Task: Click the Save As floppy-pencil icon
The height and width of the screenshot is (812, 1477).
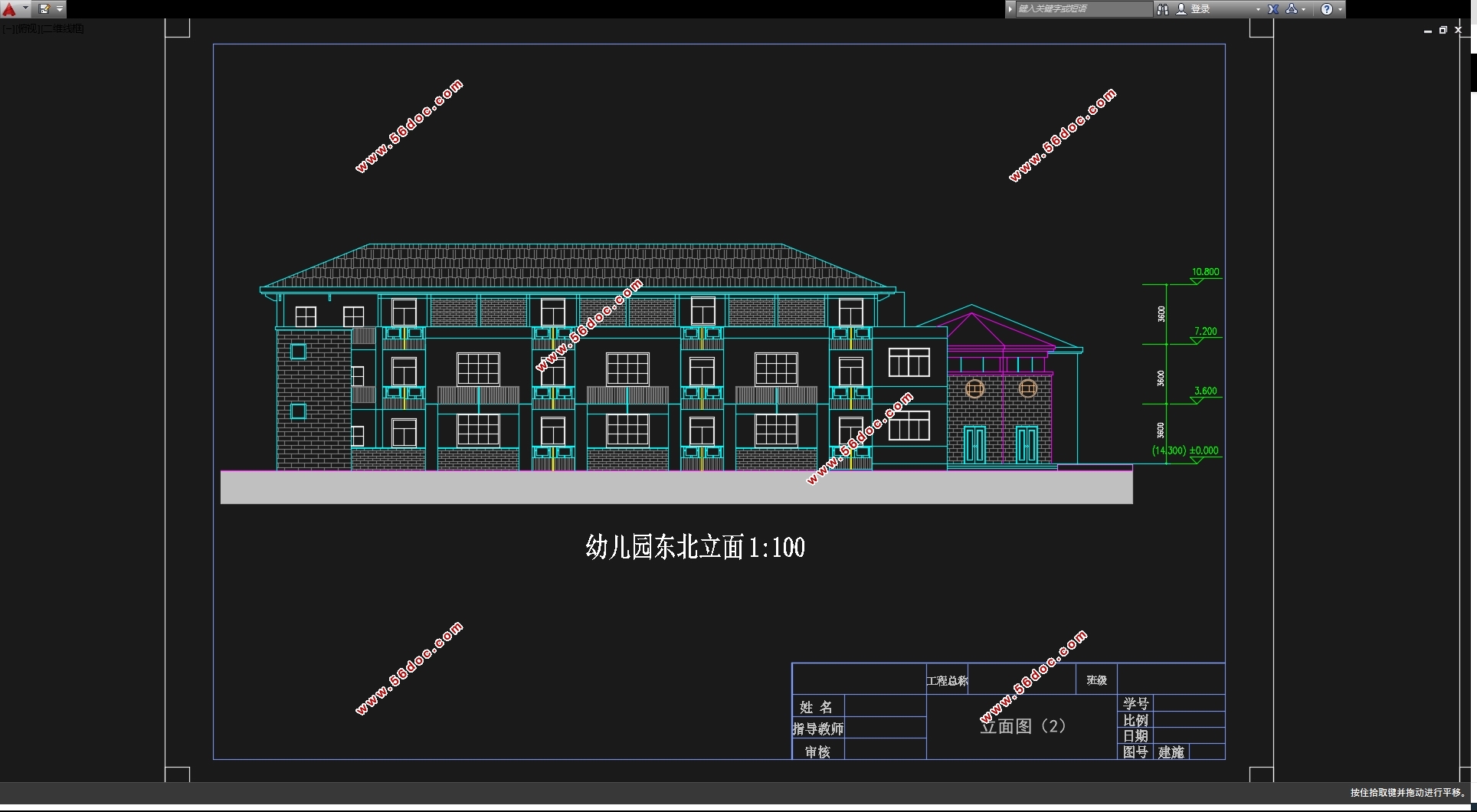Action: click(44, 9)
